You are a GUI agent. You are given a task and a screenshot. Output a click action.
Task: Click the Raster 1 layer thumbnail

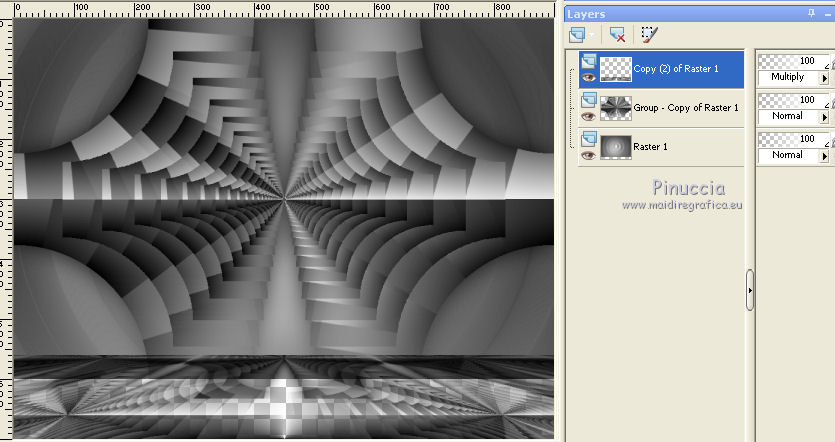[x=616, y=147]
